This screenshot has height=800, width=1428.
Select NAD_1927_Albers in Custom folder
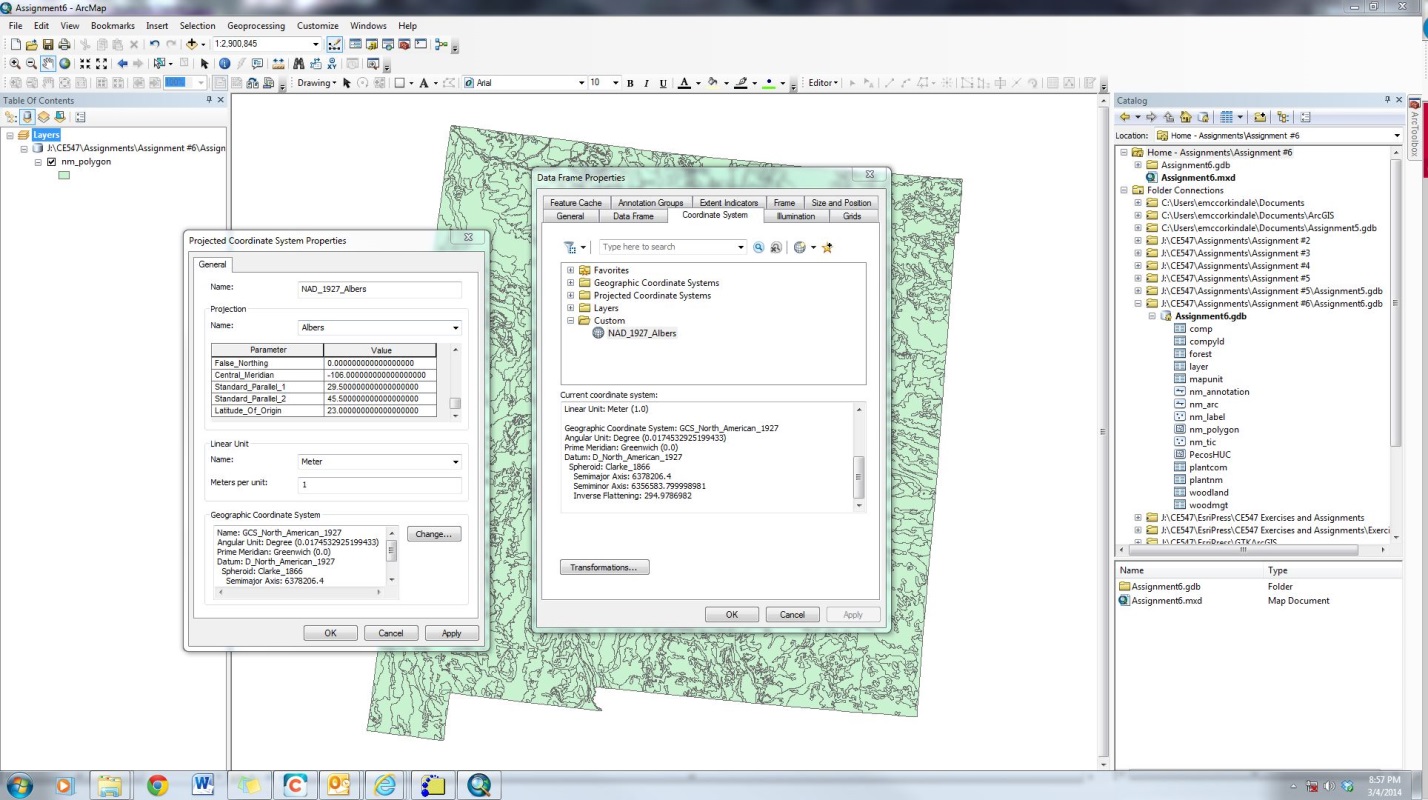(641, 333)
